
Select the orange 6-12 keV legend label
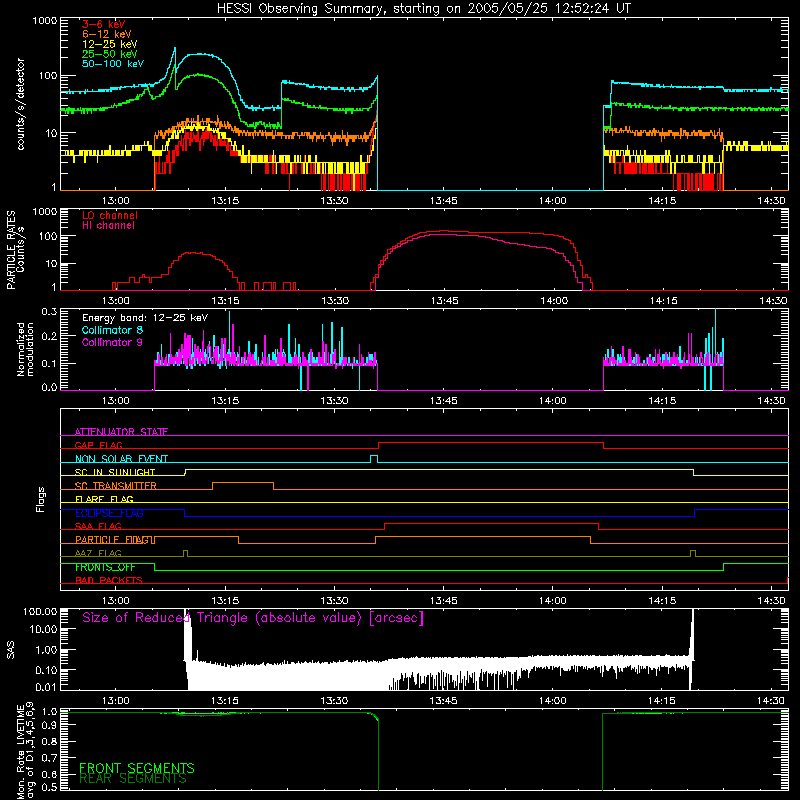click(107, 34)
